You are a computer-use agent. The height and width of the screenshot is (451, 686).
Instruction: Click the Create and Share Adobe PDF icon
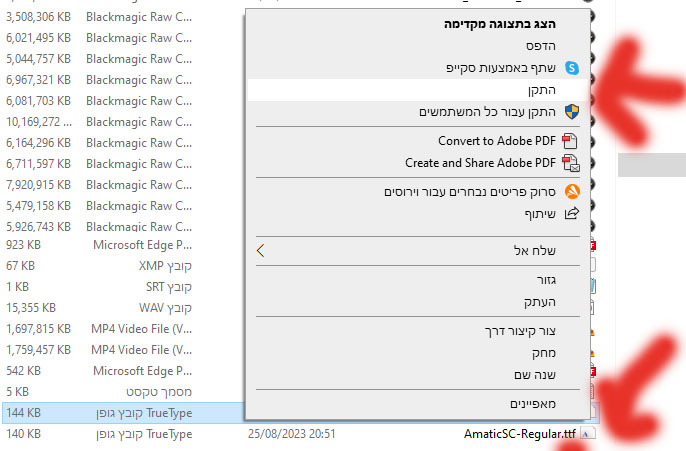tap(571, 162)
